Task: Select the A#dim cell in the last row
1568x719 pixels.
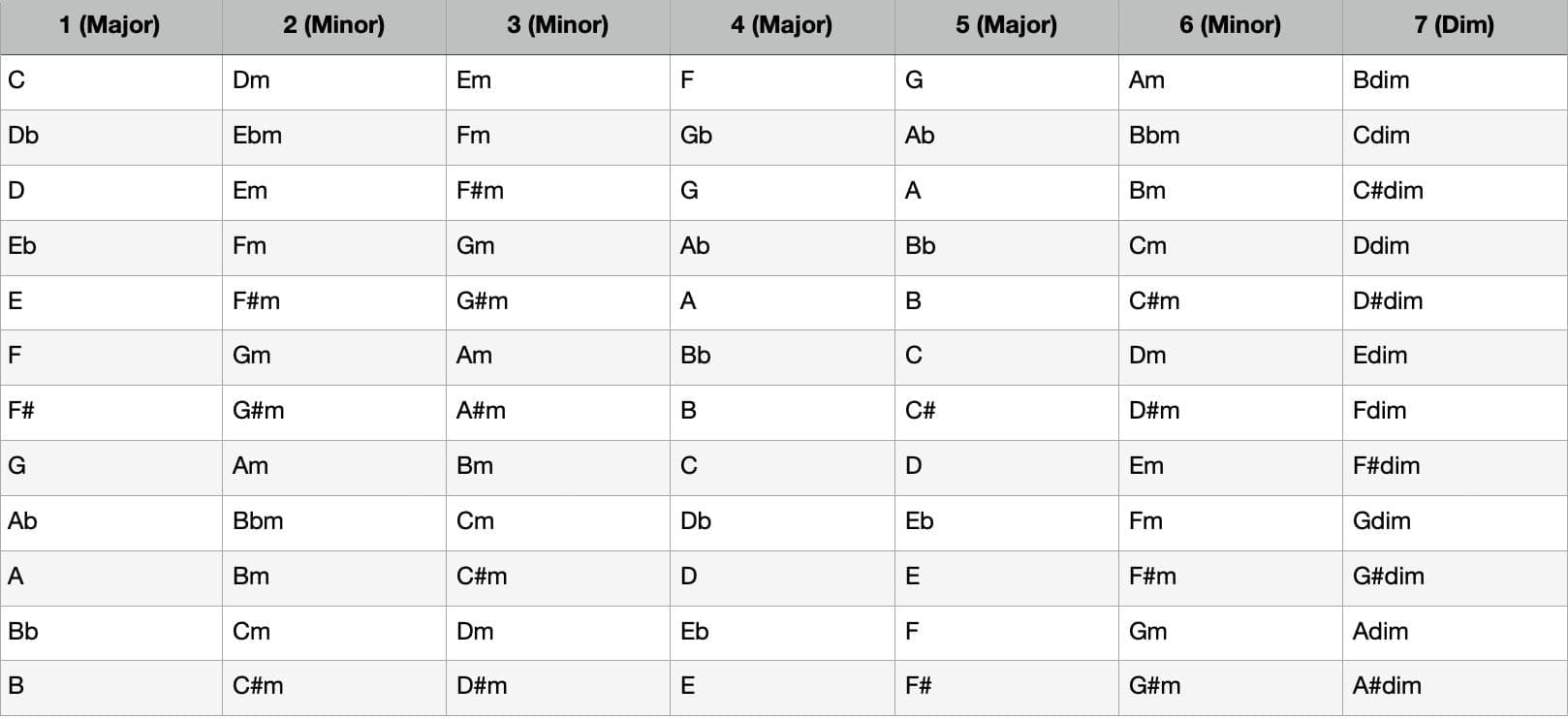Action: tap(1387, 686)
